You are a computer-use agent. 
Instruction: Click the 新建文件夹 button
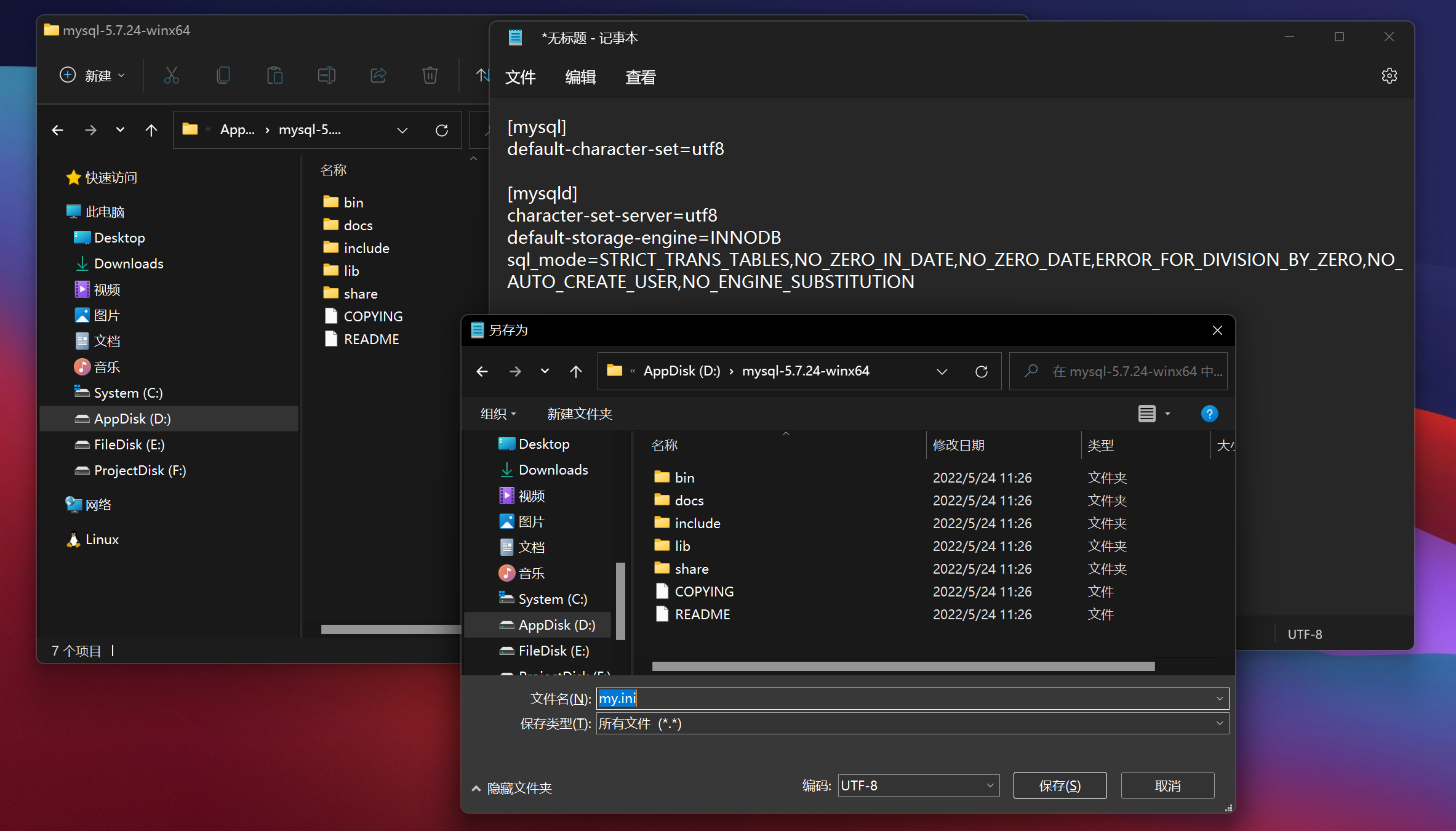click(x=579, y=414)
